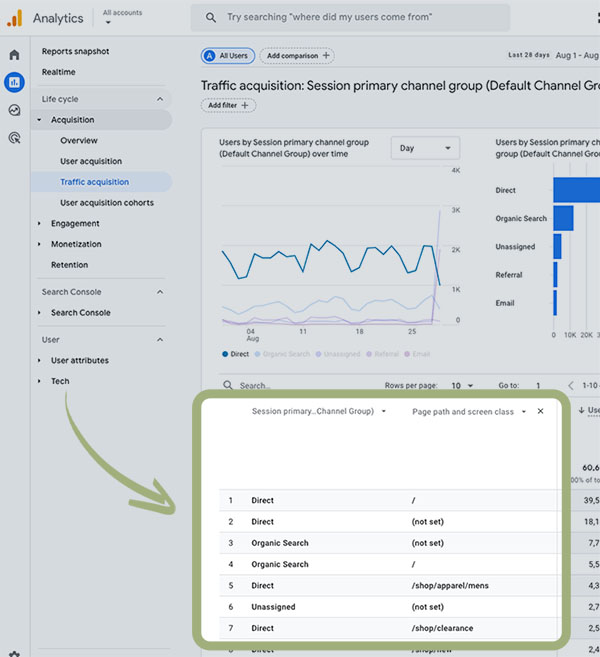
Task: Click the Add filter button
Action: pos(229,105)
